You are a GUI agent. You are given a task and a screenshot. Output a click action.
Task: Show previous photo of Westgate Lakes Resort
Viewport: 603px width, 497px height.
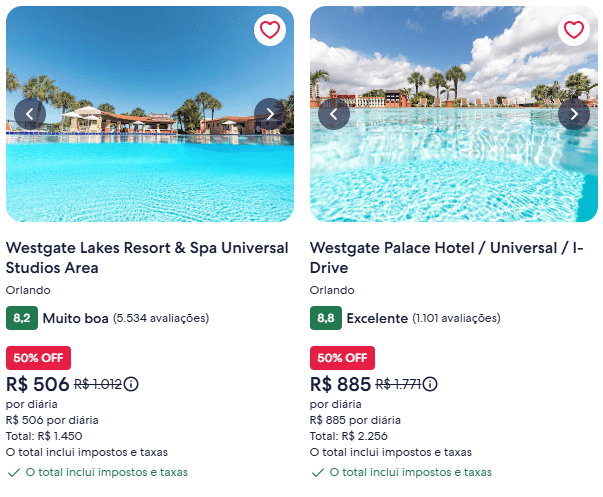[x=30, y=114]
